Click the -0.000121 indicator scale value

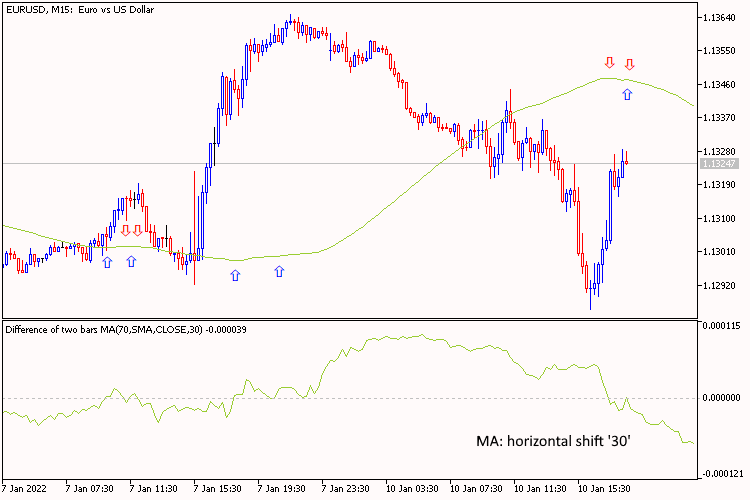[721, 474]
